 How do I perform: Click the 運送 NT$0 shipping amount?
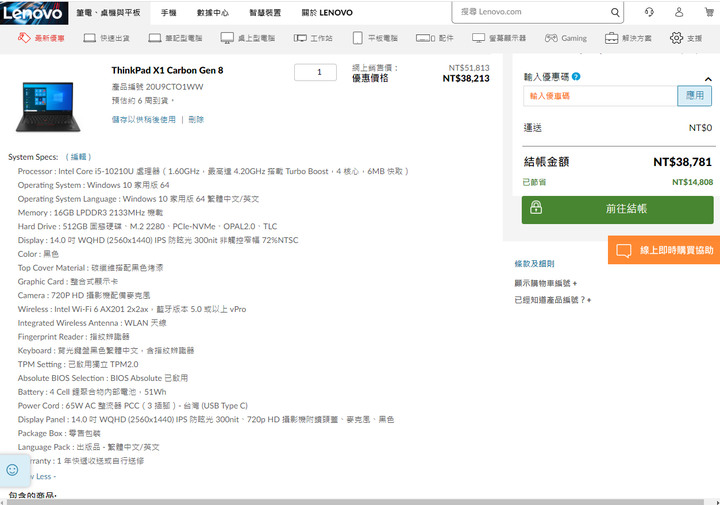[700, 128]
